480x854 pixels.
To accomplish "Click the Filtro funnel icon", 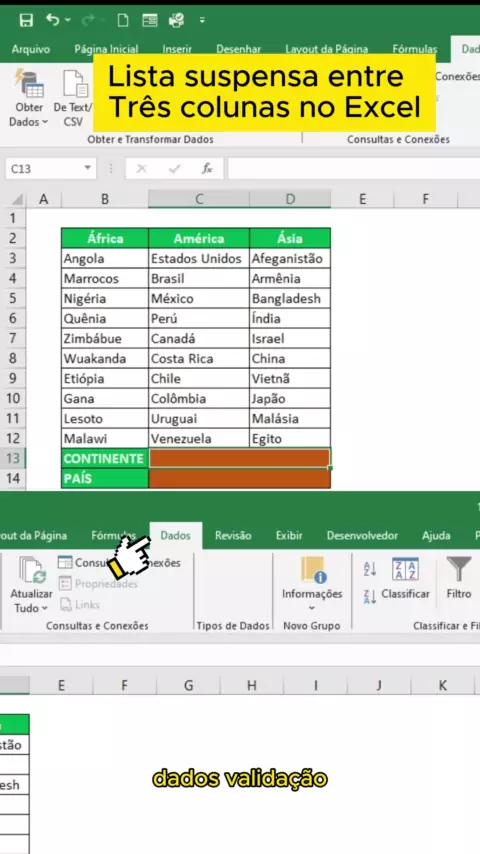I will pos(459,569).
